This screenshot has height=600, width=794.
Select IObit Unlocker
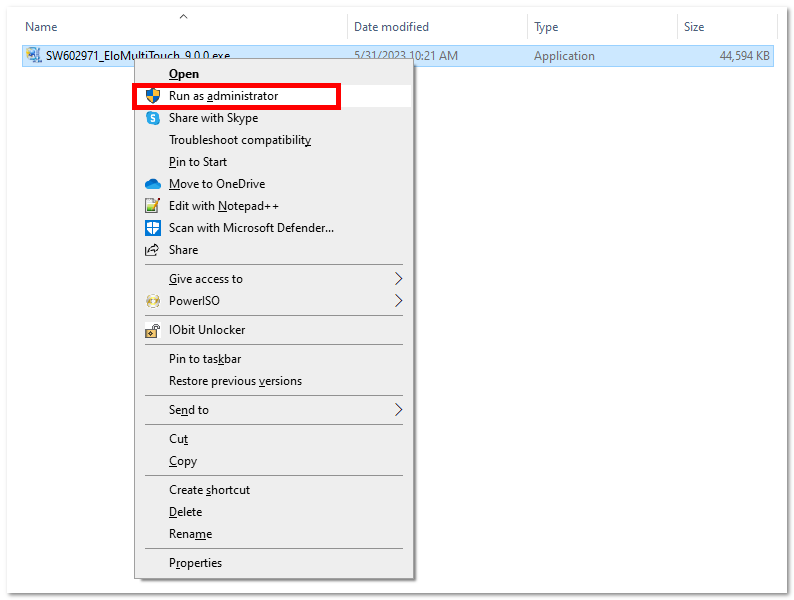[273, 330]
